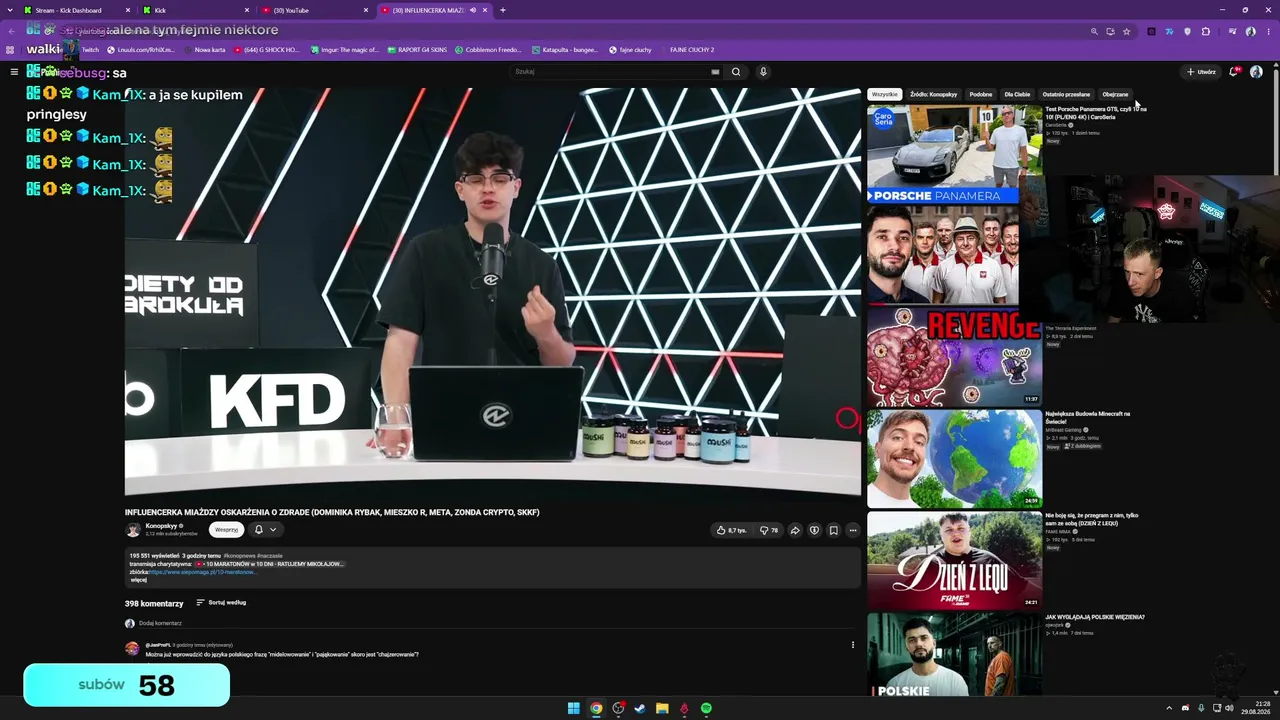Open the Imgur bookmark in bookmarks bar
This screenshot has height=720, width=1280.
345,50
